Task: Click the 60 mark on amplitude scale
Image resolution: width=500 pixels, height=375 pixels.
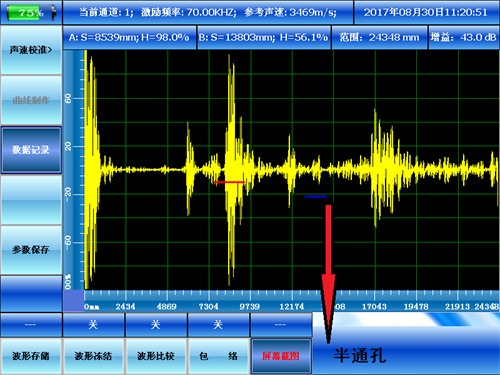Action: tap(68, 98)
